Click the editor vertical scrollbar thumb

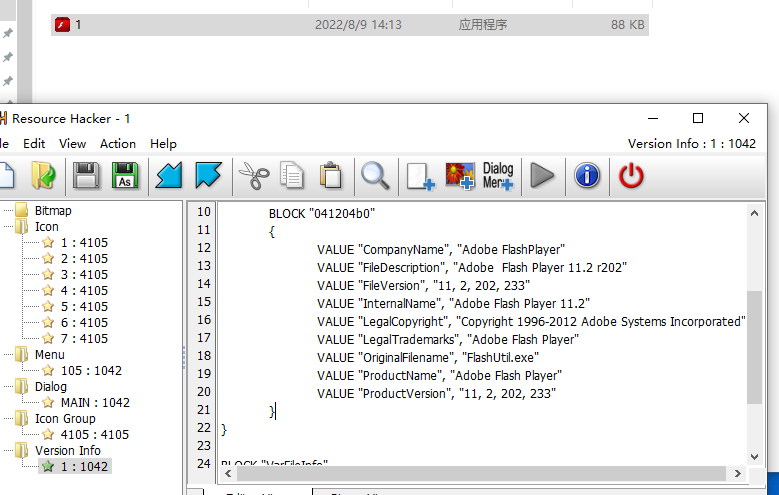[754, 347]
